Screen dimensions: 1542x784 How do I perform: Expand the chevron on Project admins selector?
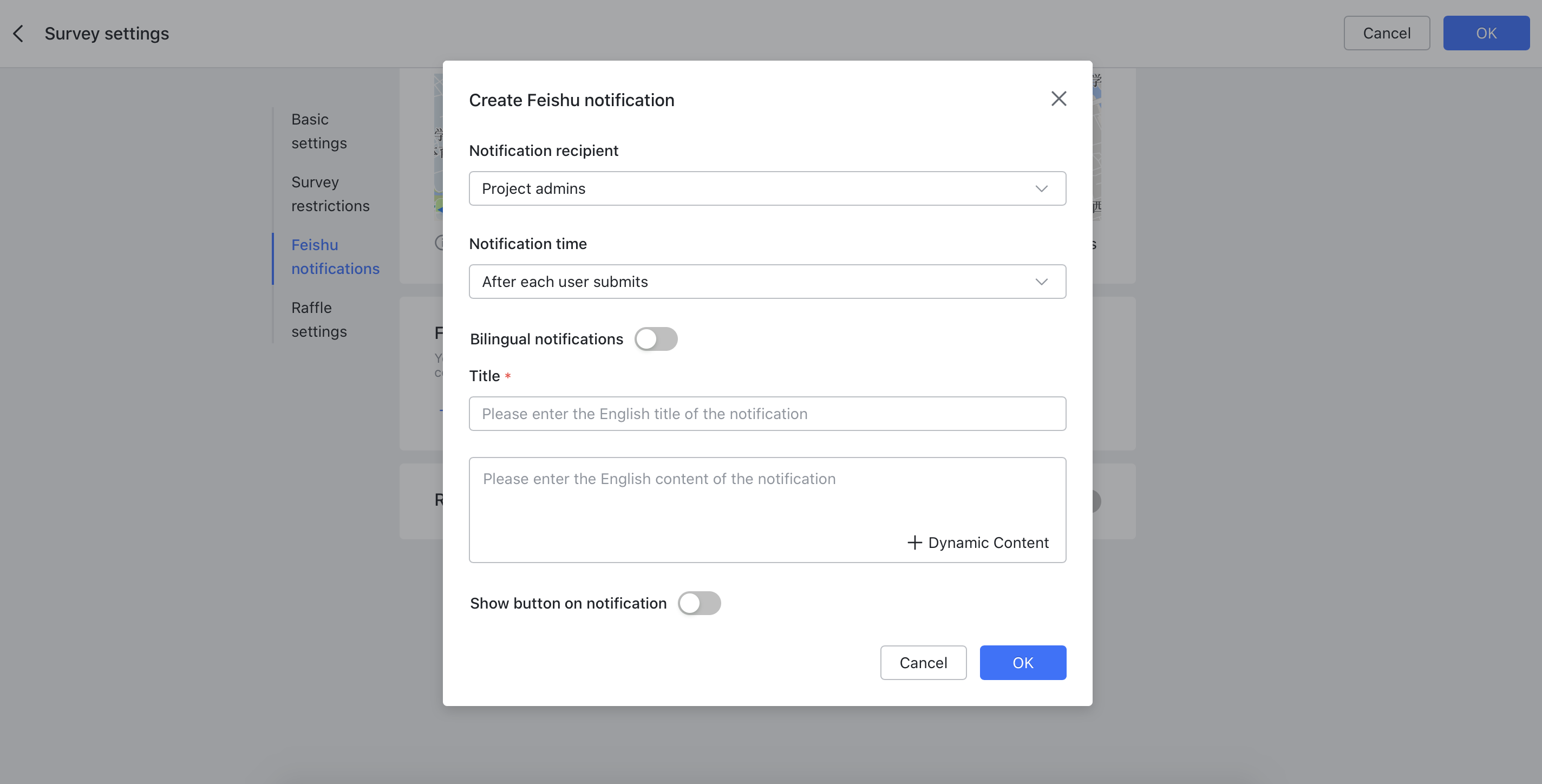[x=1041, y=188]
